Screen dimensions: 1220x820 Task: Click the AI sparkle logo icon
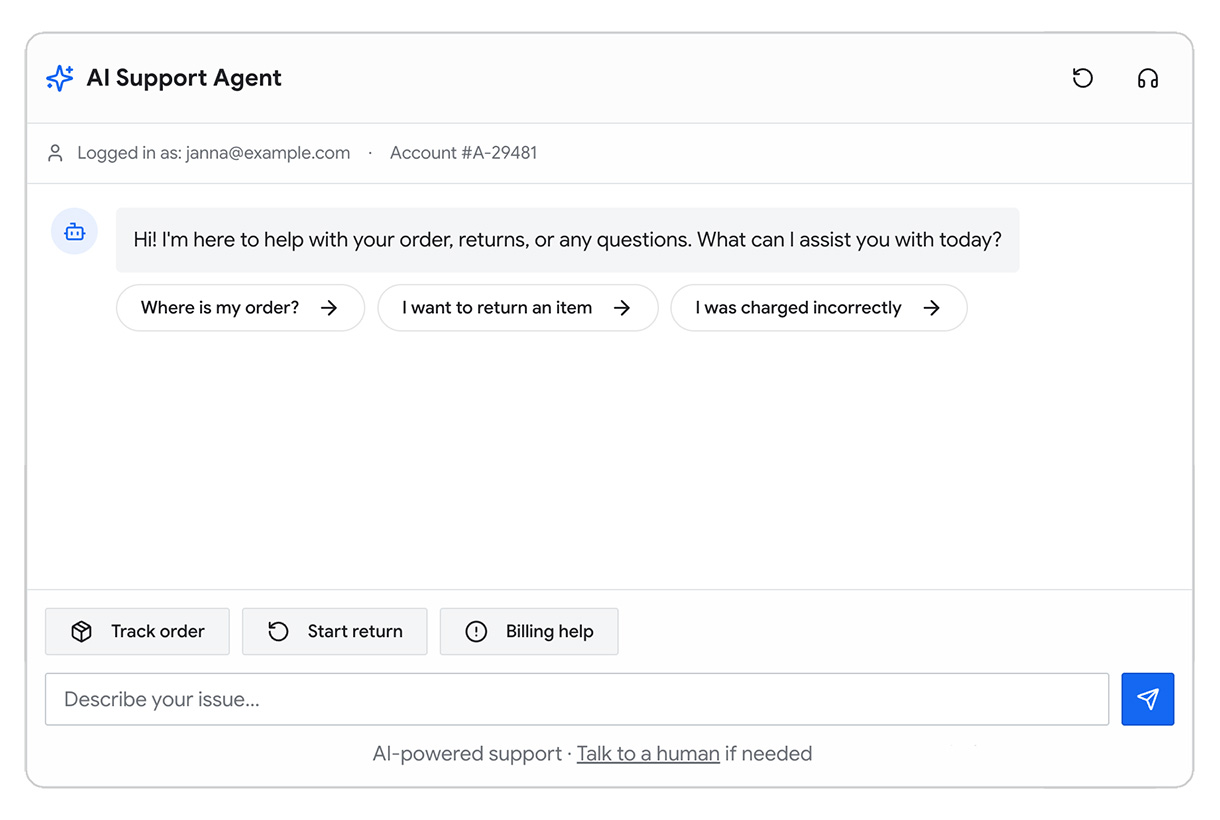[x=60, y=78]
